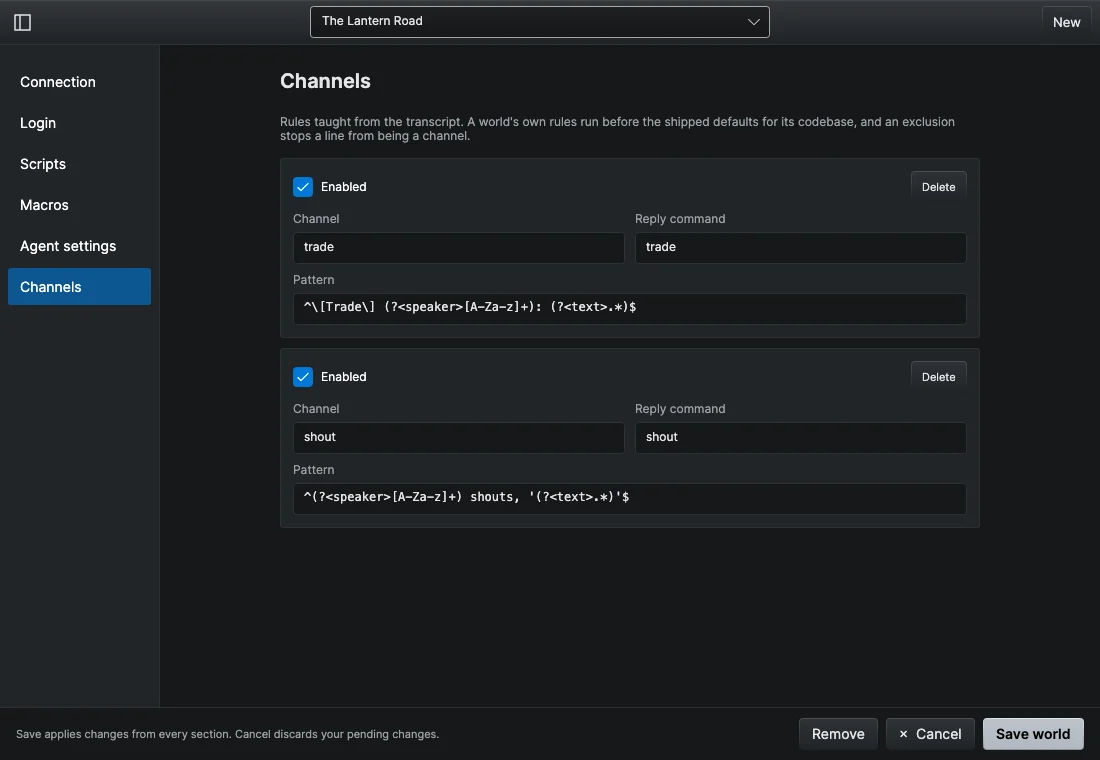
Task: Click the New button
Action: [1066, 22]
